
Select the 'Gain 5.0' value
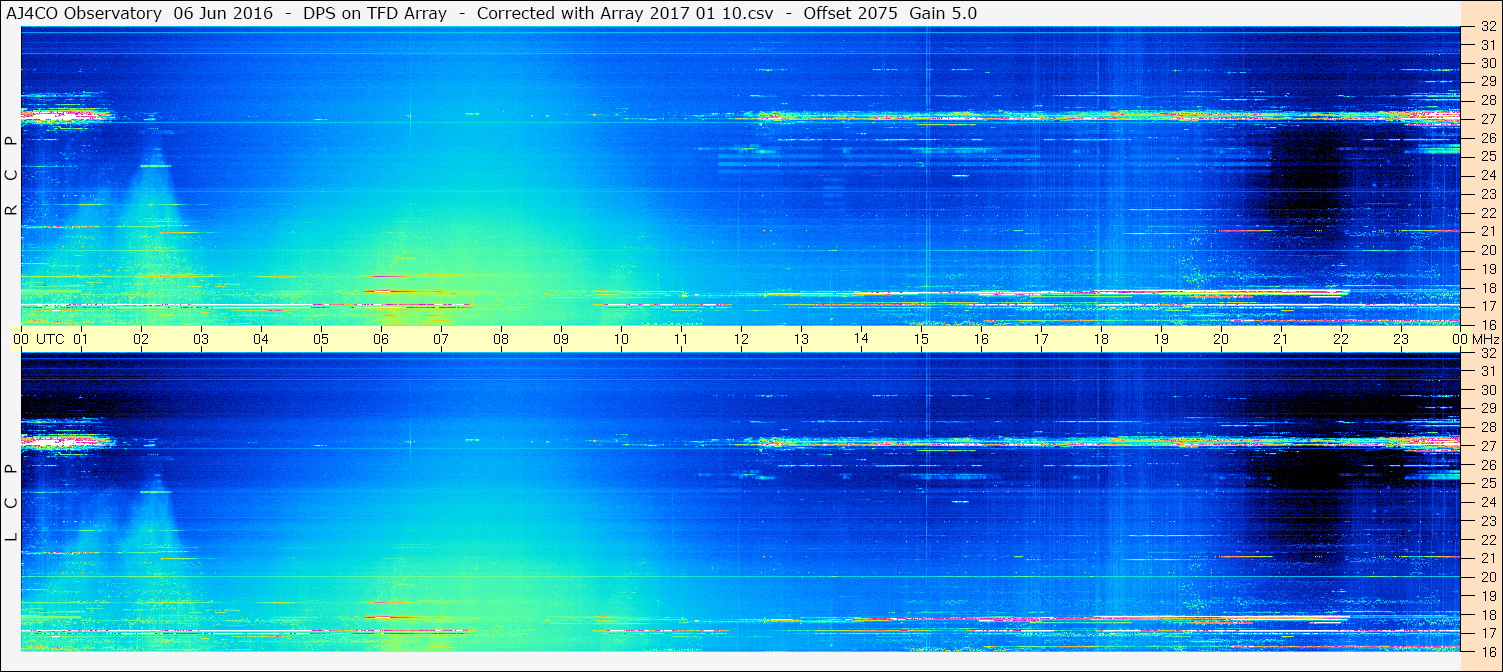943,13
